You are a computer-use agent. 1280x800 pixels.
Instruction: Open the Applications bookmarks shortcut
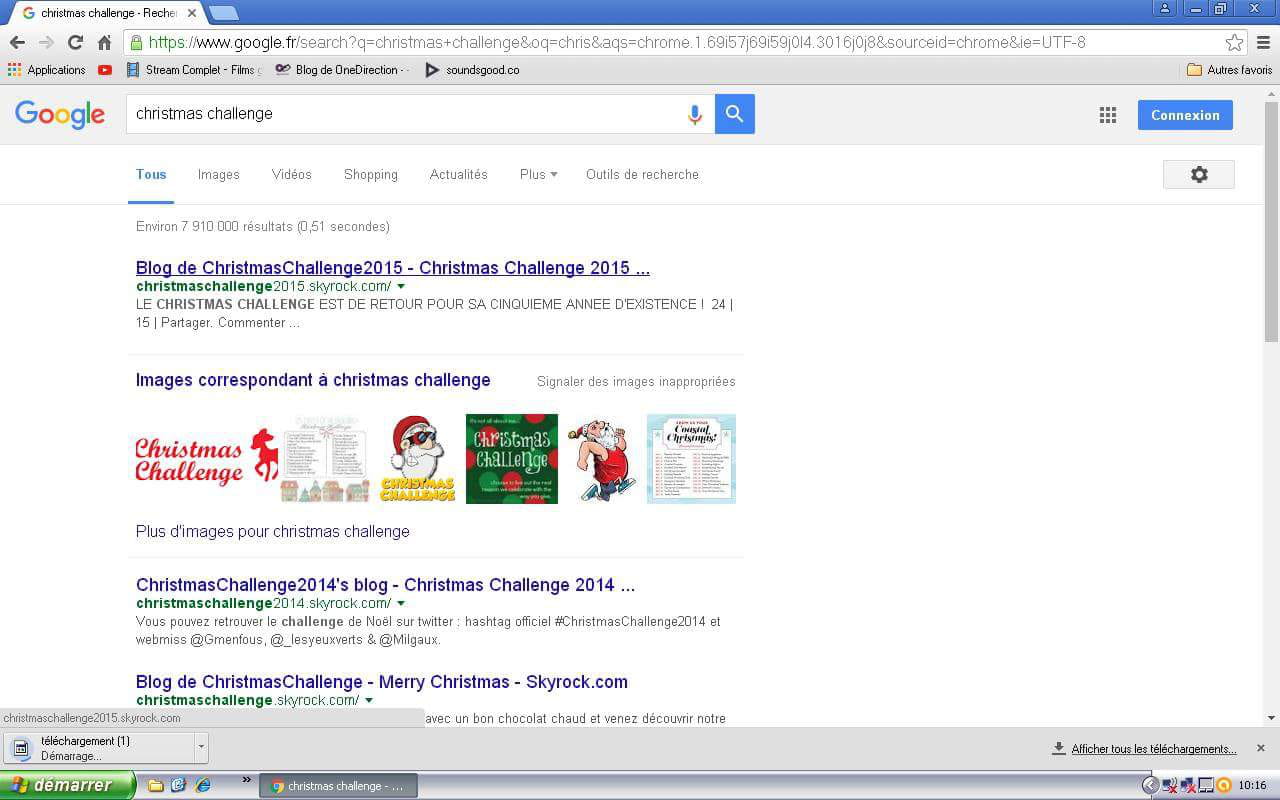[46, 70]
